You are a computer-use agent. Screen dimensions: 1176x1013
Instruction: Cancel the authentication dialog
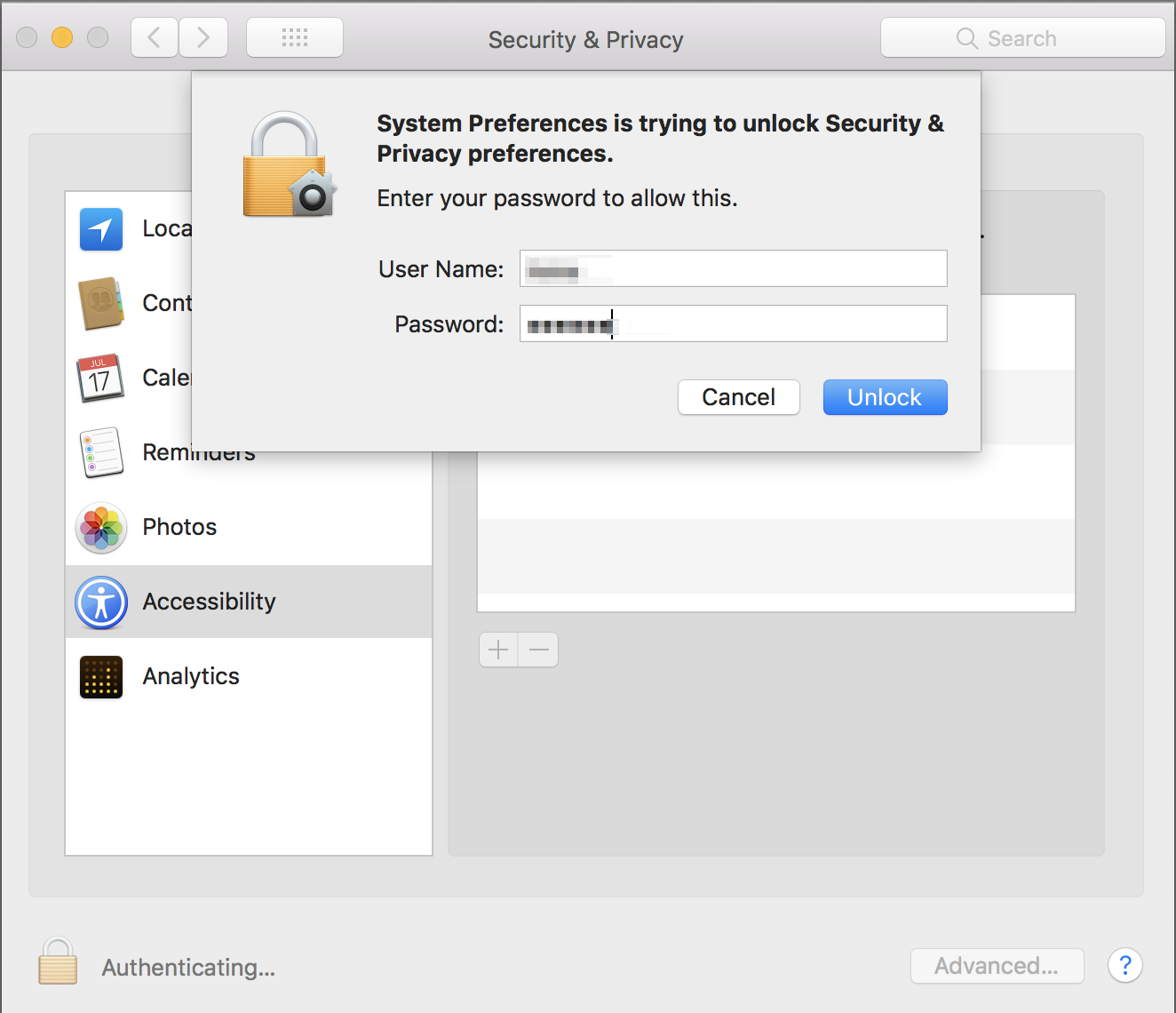point(738,397)
